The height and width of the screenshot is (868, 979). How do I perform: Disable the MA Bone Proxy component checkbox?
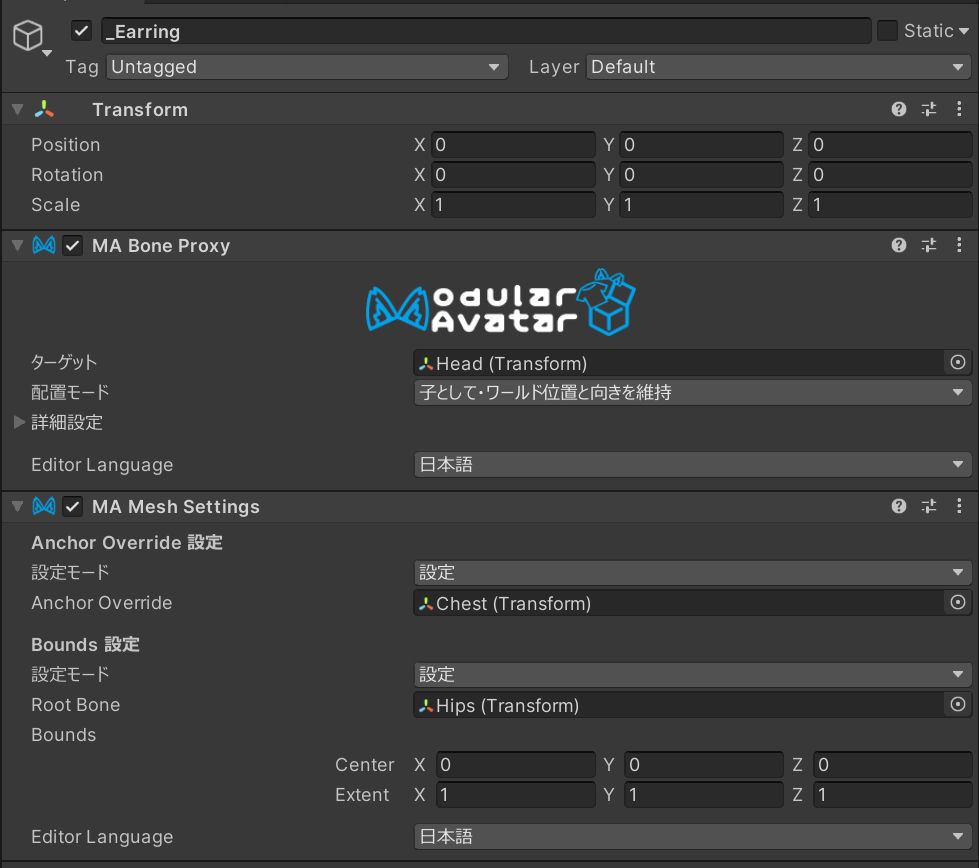point(72,245)
